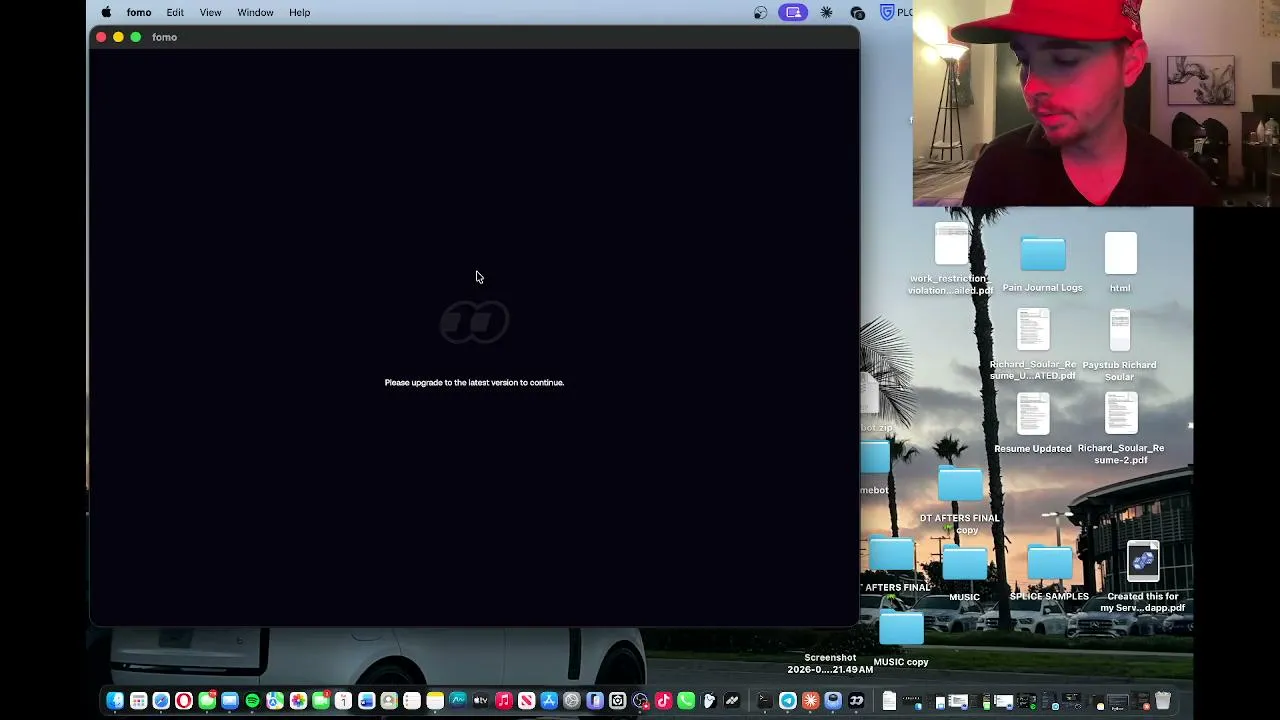The image size is (1280, 720).
Task: Open the Help menu
Action: pyautogui.click(x=299, y=13)
